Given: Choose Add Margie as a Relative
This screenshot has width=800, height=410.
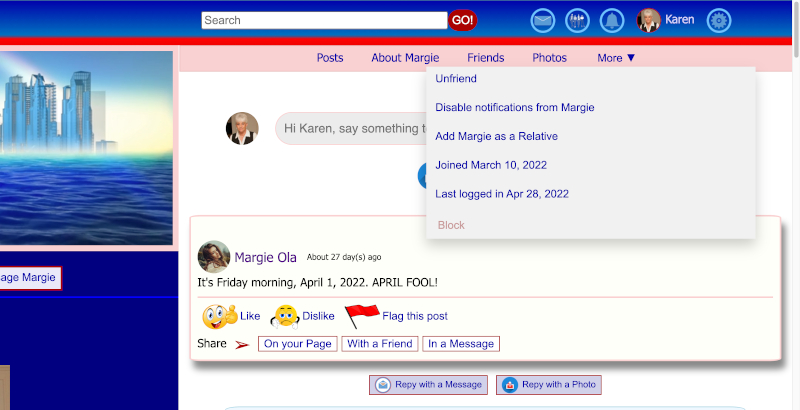Looking at the screenshot, I should (x=496, y=136).
